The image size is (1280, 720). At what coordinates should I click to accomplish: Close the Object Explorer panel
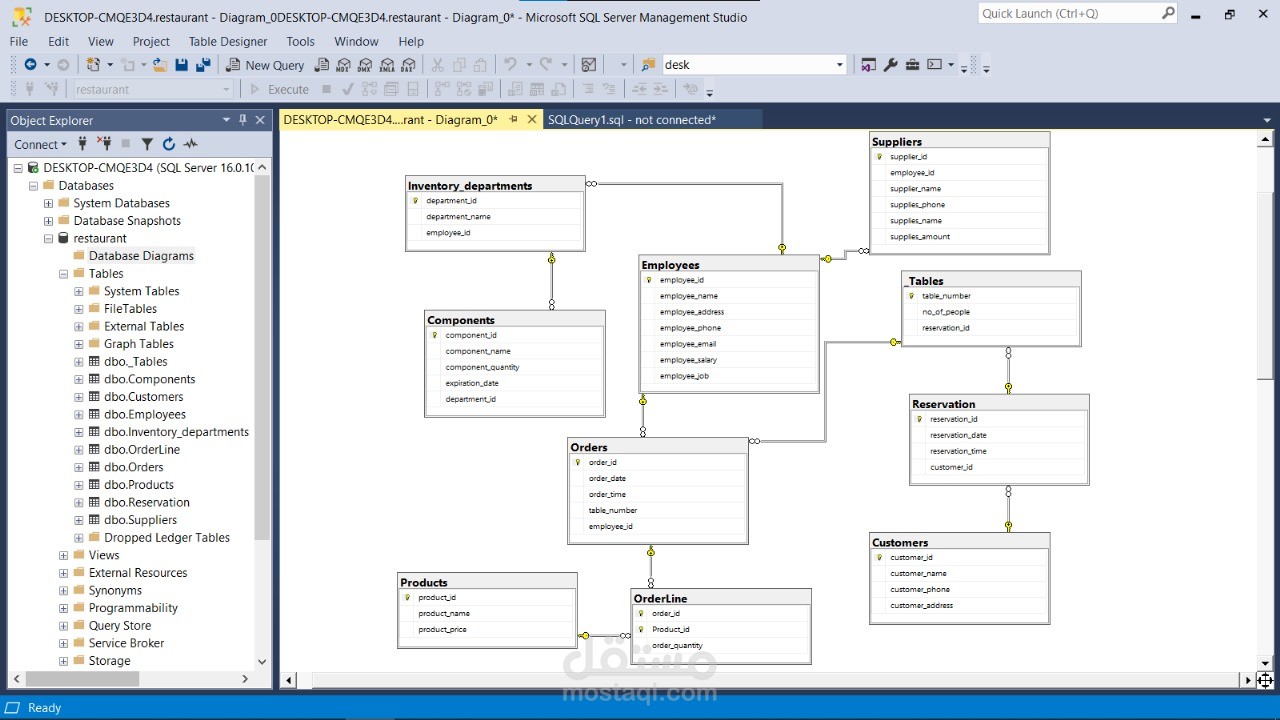[260, 120]
